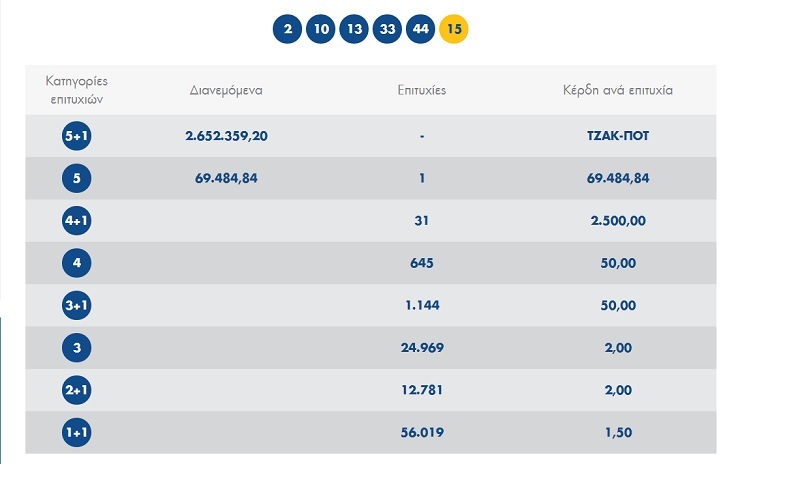800x481 pixels.
Task: Select the 56.019 winners count
Action: click(422, 432)
